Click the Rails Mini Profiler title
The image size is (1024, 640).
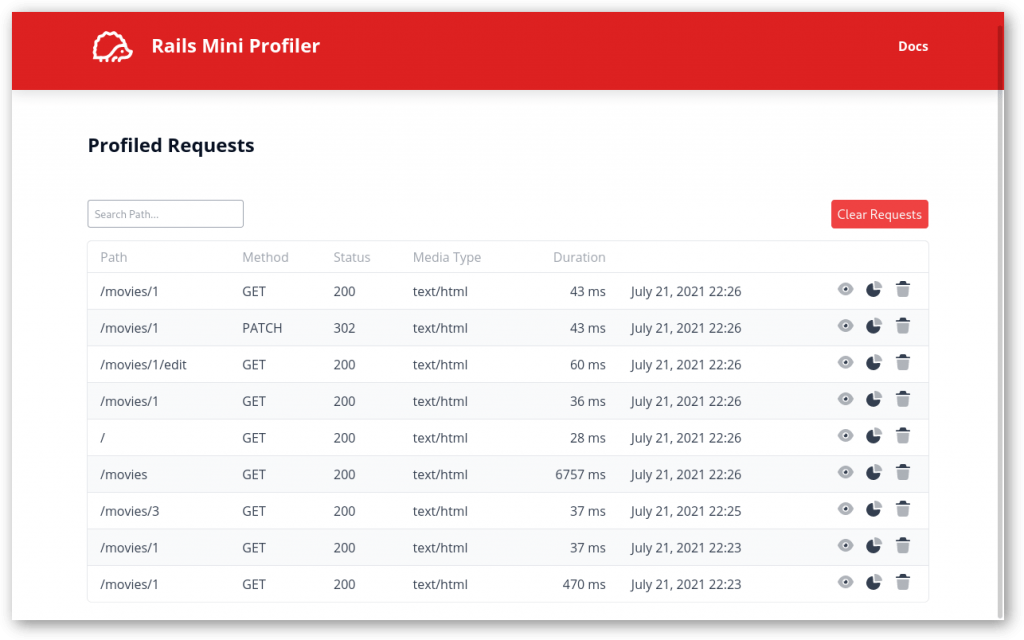coord(236,46)
